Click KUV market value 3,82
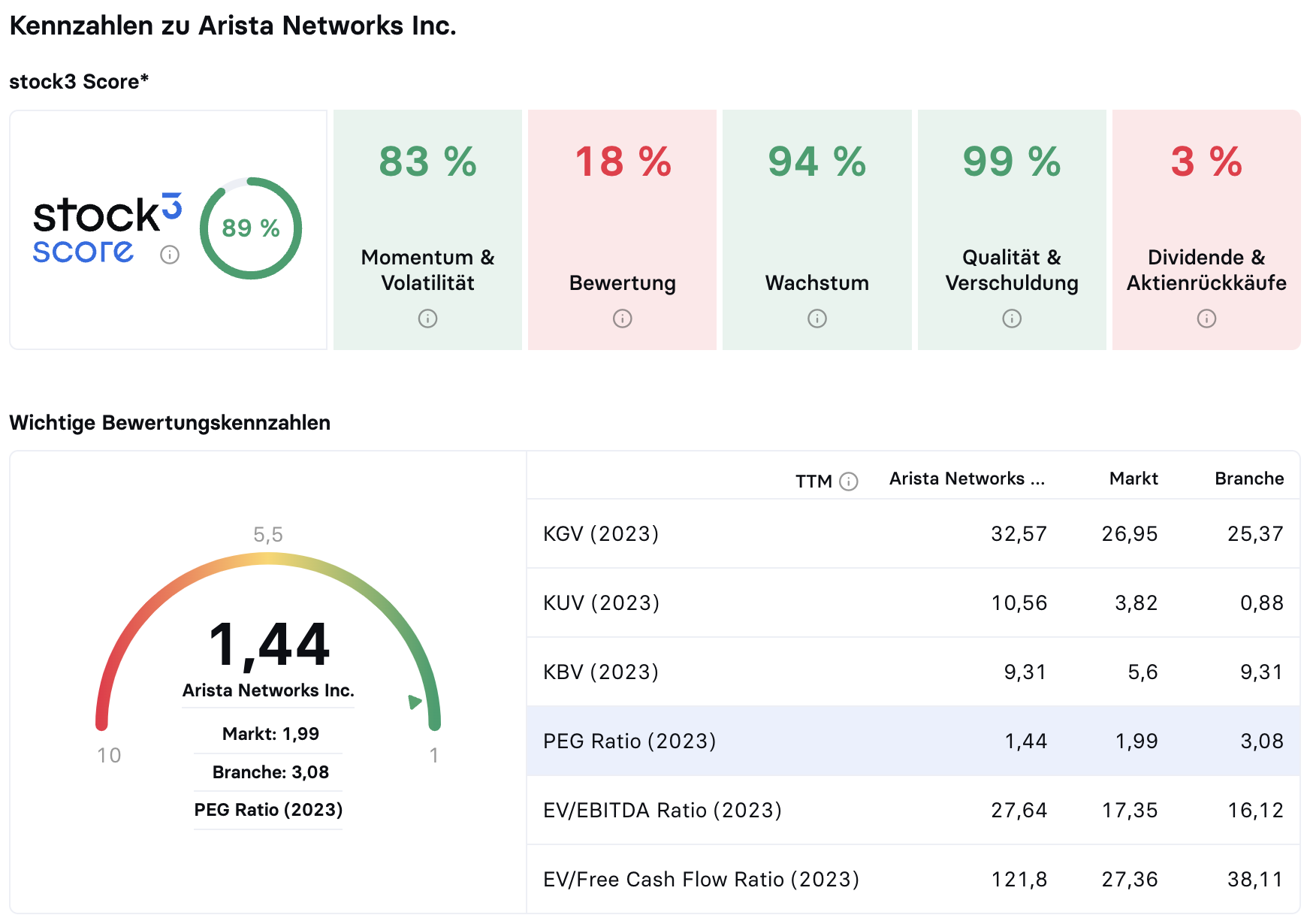The height and width of the screenshot is (924, 1307). tap(1136, 602)
